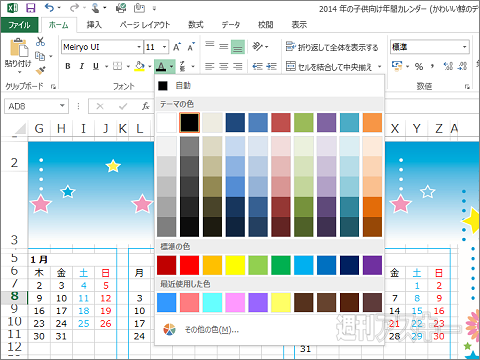
Task: Toggle Italic formatting
Action: coord(82,66)
